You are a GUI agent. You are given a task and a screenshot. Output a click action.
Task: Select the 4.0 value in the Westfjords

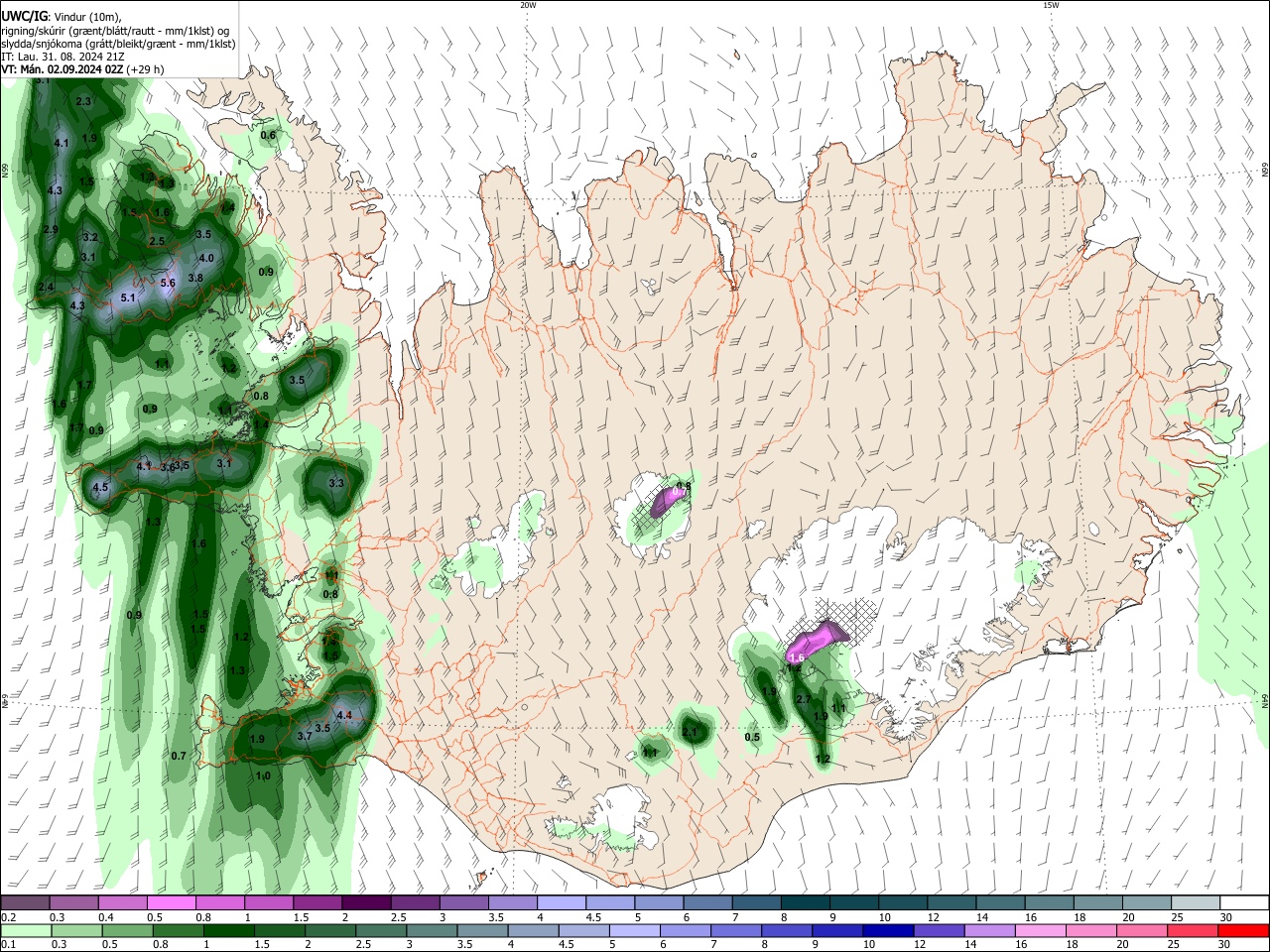[206, 258]
